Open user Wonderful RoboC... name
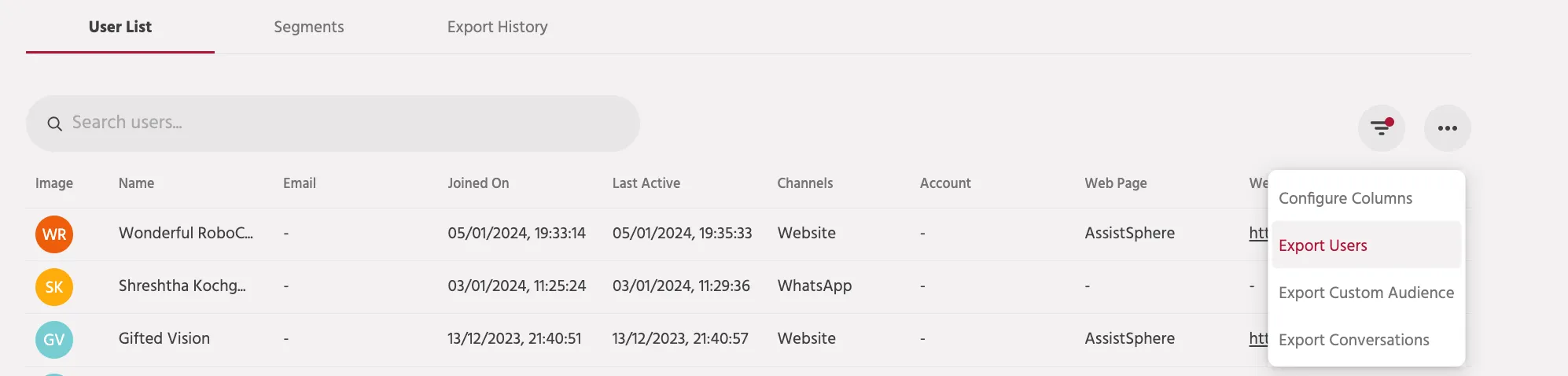This screenshot has height=376, width=1568. [x=186, y=233]
